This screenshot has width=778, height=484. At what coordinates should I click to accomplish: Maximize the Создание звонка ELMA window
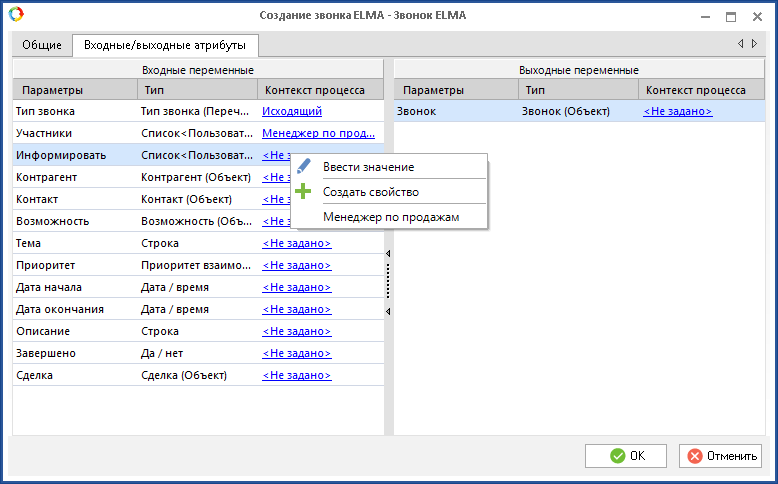point(731,16)
